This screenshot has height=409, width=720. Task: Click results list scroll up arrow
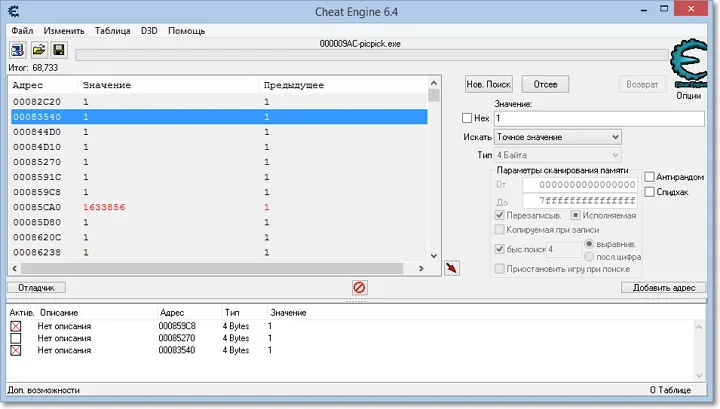[x=433, y=83]
